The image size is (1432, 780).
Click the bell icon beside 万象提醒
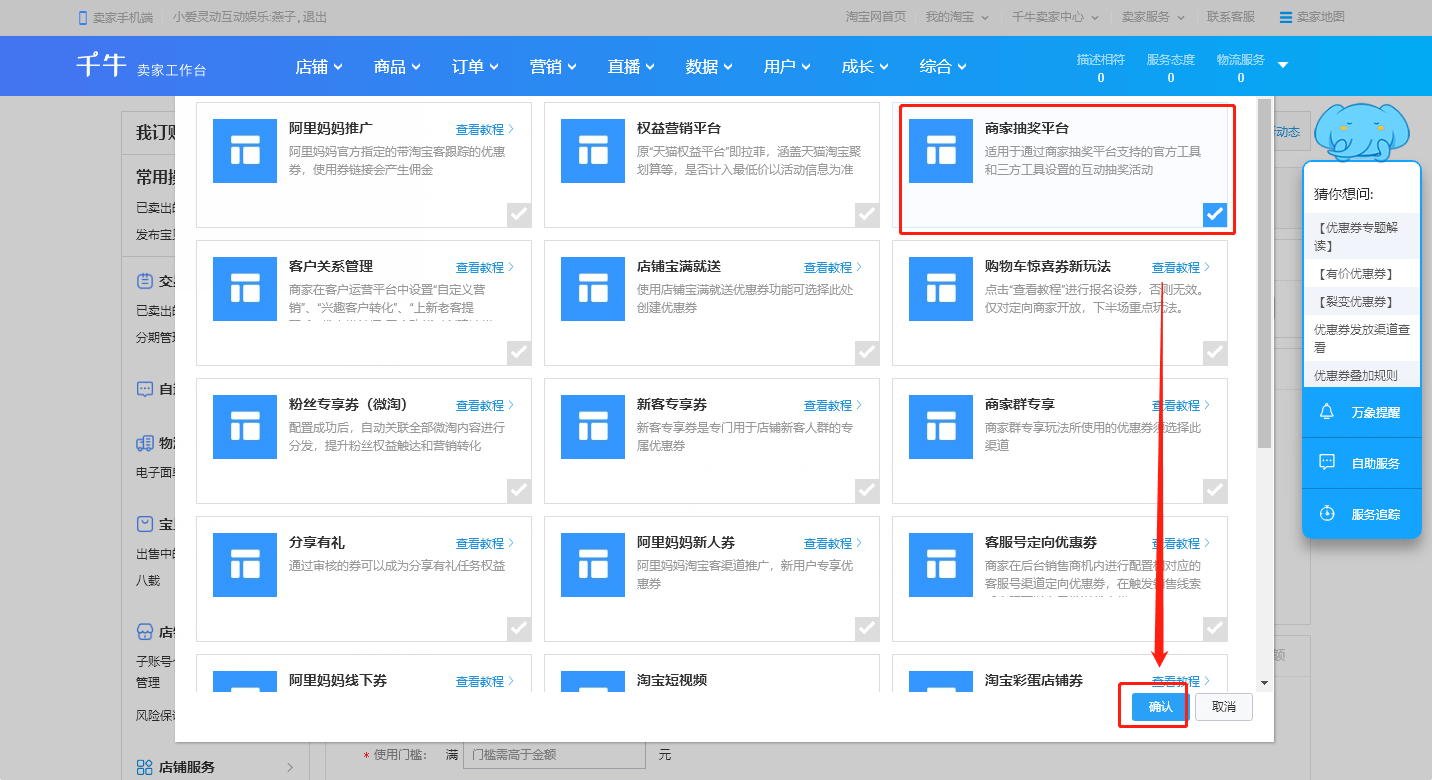pyautogui.click(x=1327, y=412)
